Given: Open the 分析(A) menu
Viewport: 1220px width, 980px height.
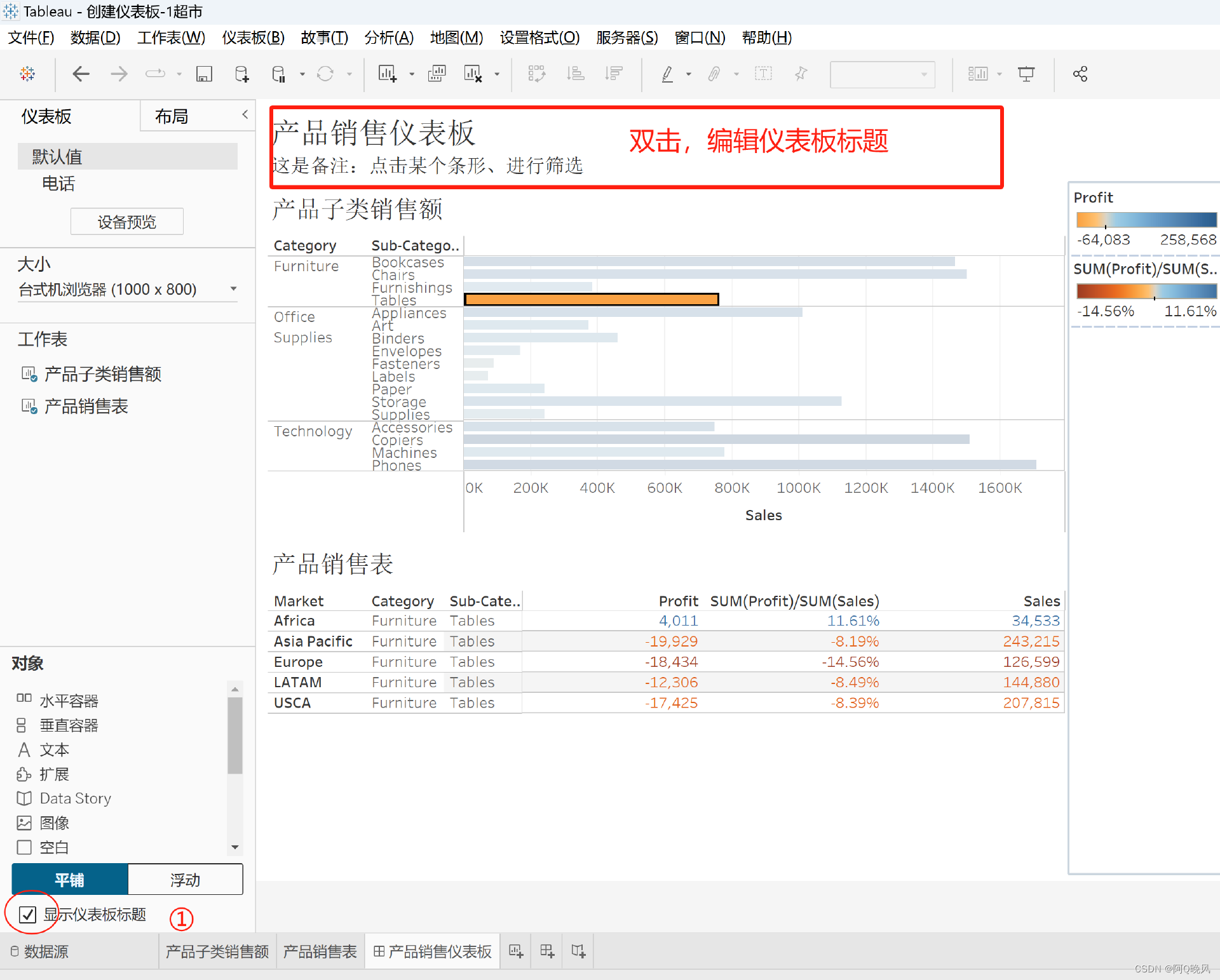Looking at the screenshot, I should point(389,37).
